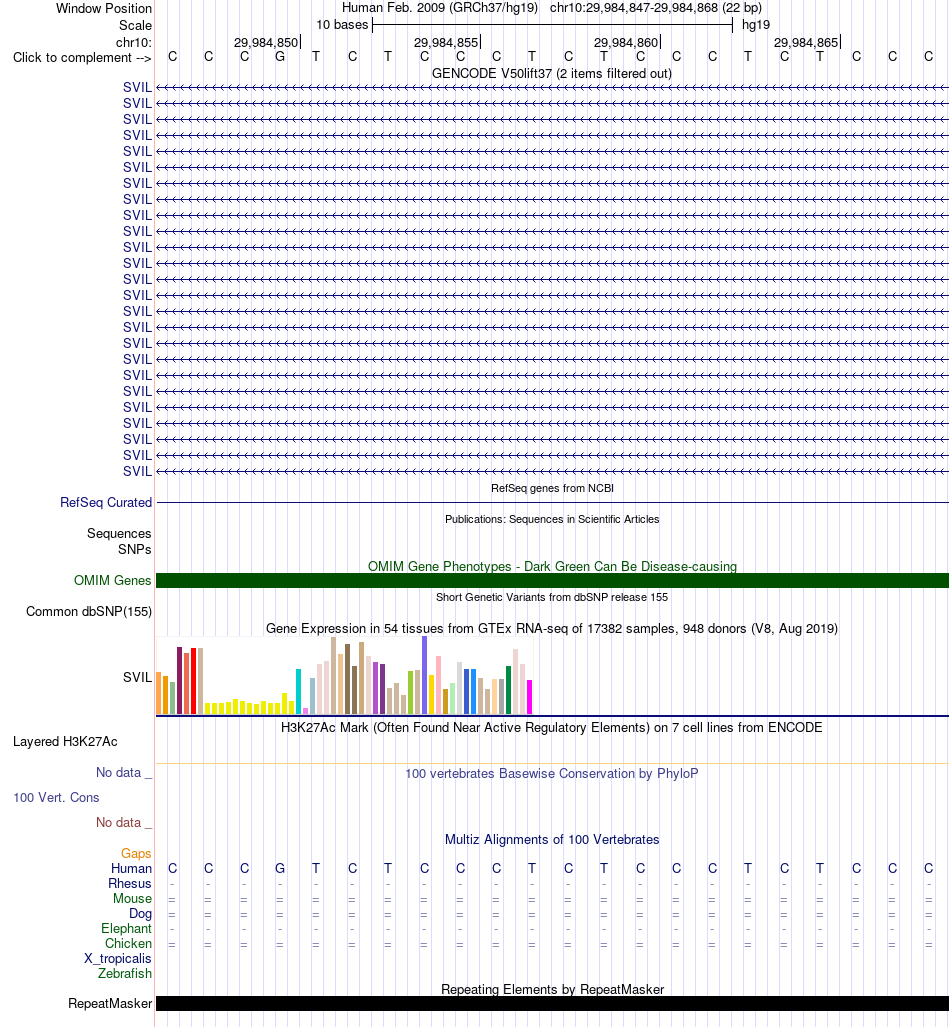Click the RefSeq Curated track label

pos(106,502)
